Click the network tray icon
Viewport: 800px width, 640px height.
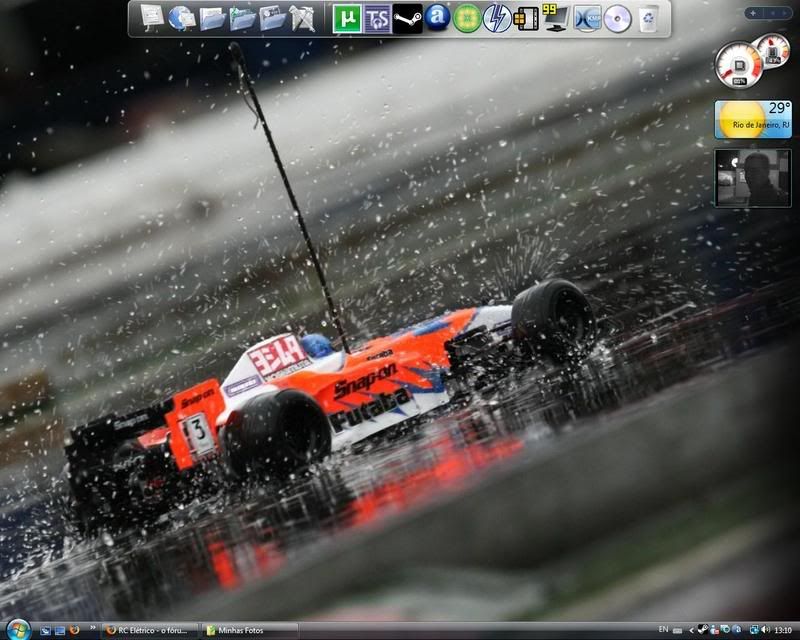click(x=754, y=629)
